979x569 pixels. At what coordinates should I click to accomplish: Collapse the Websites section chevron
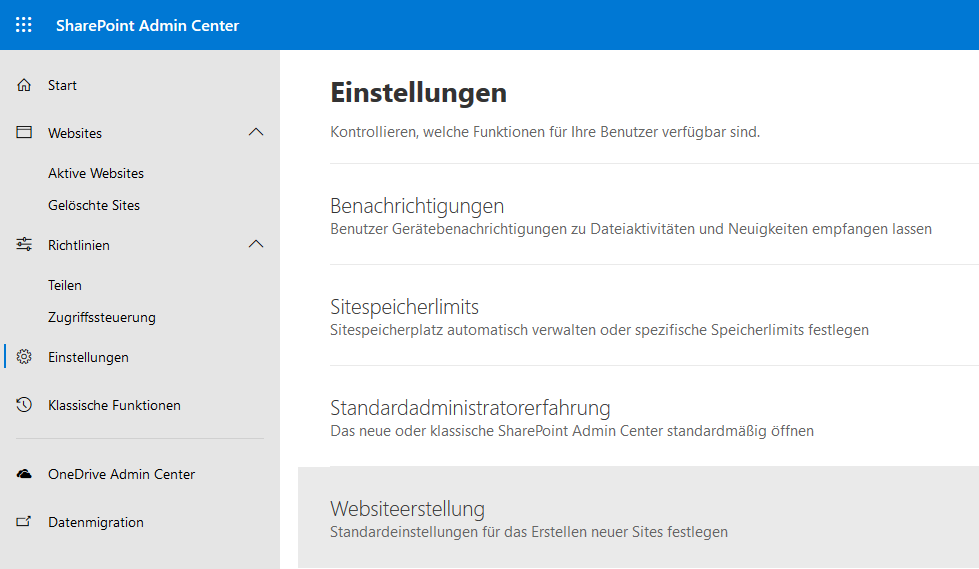click(256, 132)
